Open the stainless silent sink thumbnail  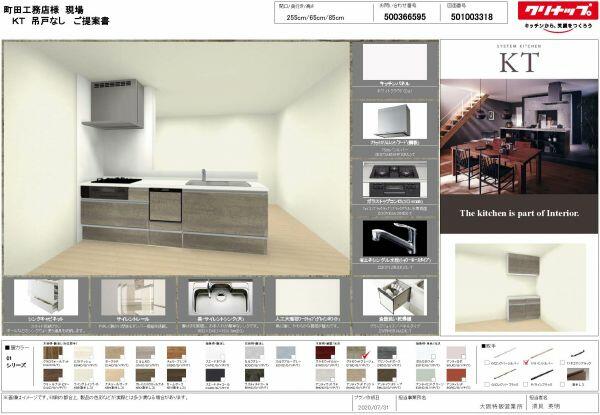point(220,297)
